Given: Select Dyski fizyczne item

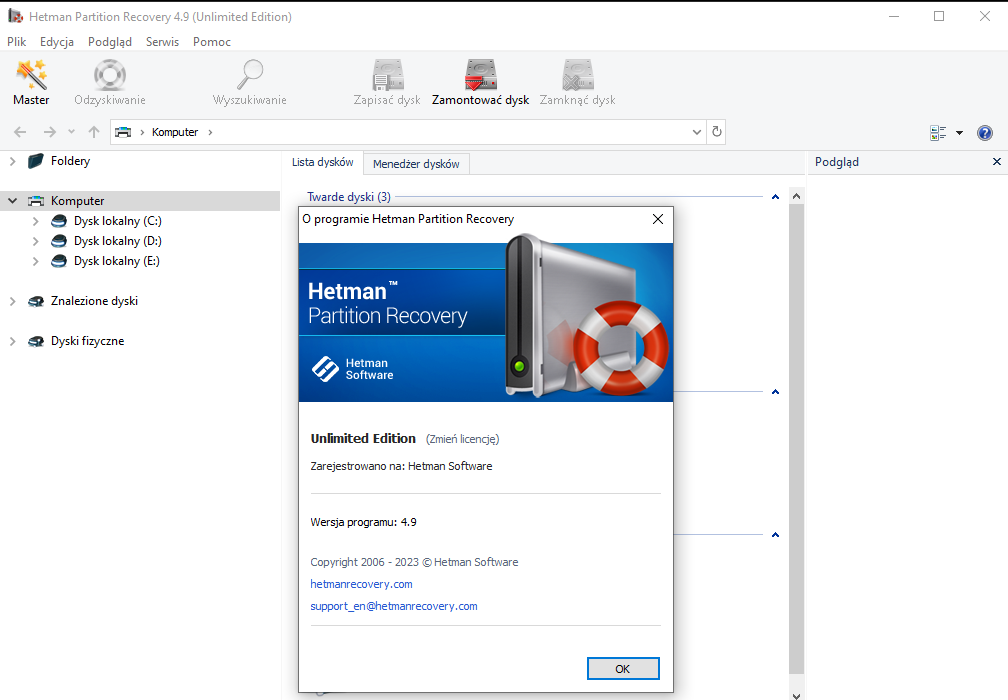Looking at the screenshot, I should coord(87,341).
